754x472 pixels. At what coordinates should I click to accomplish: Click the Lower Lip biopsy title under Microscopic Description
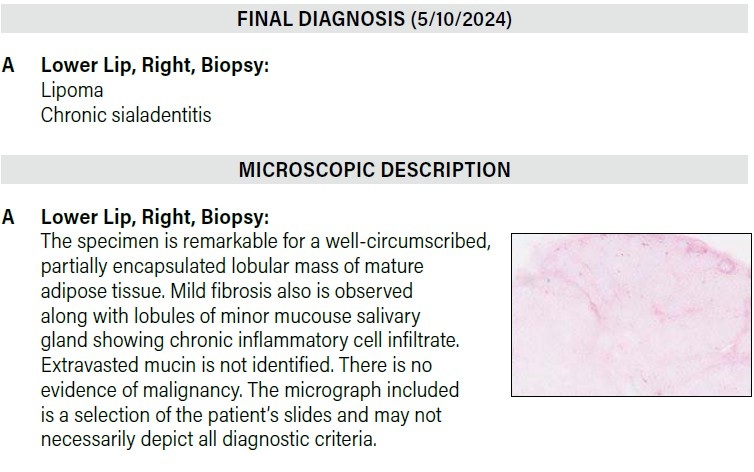point(155,217)
